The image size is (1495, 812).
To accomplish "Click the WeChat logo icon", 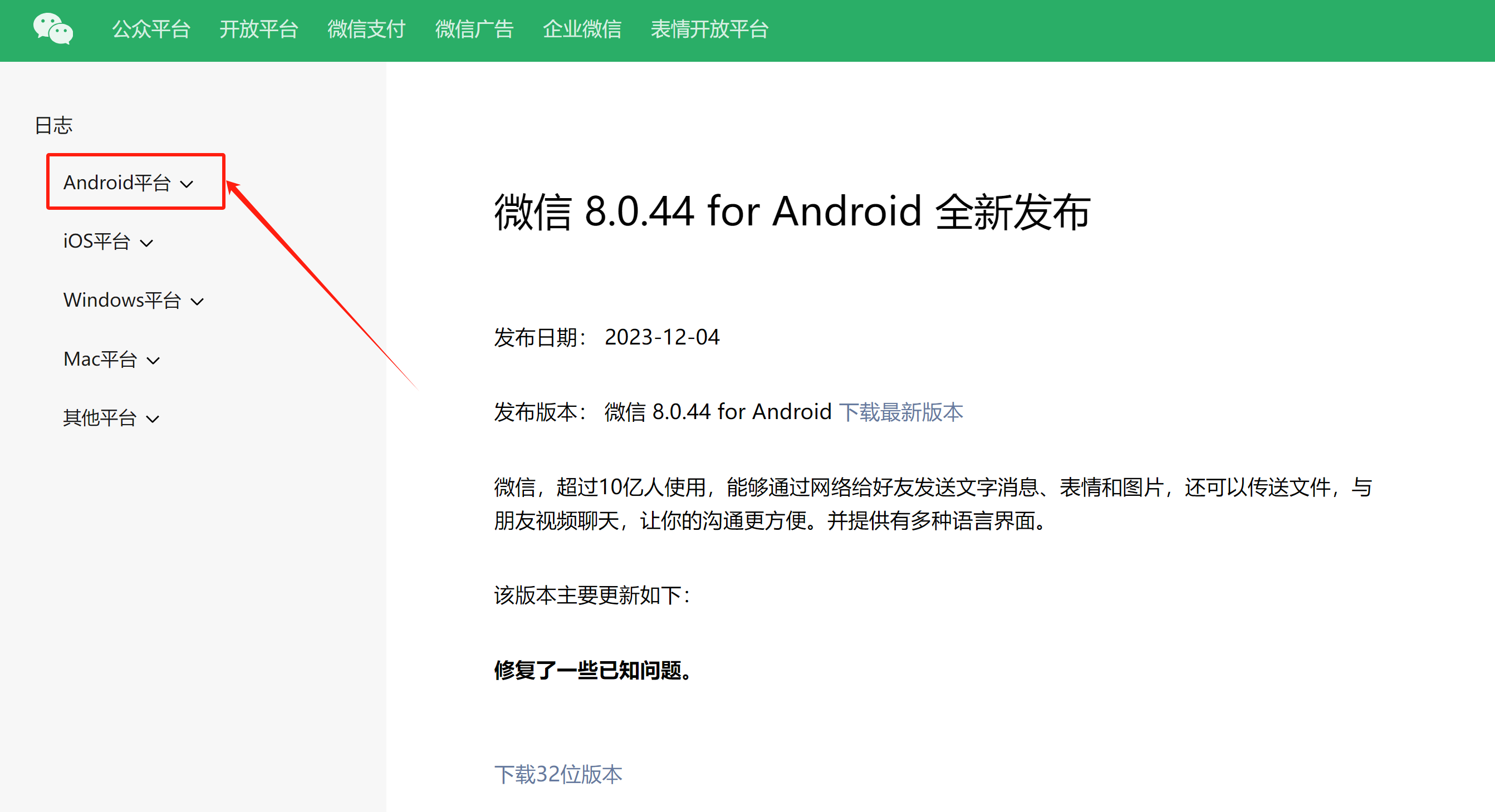I will click(53, 29).
